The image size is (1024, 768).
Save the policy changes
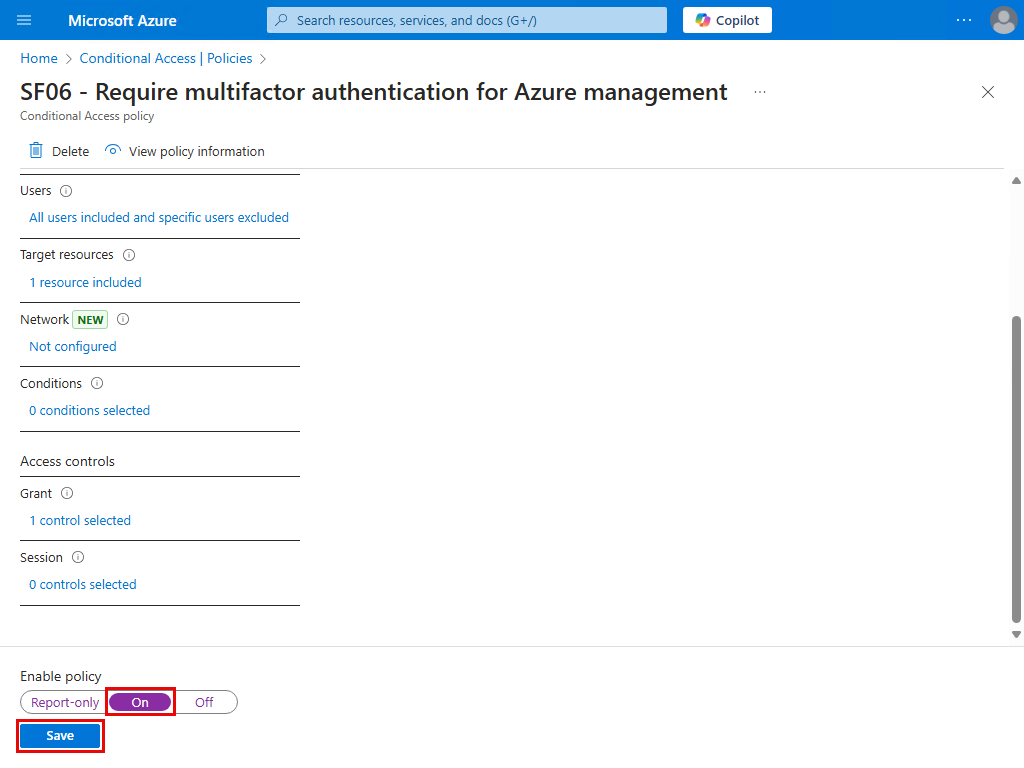(x=60, y=735)
